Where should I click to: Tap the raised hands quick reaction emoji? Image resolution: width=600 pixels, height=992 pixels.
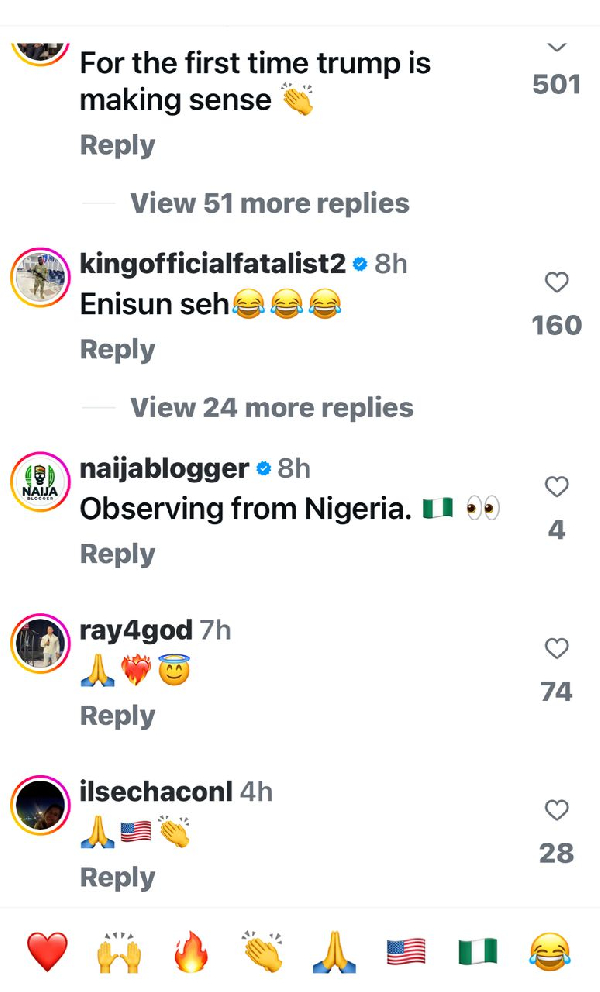tap(119, 951)
